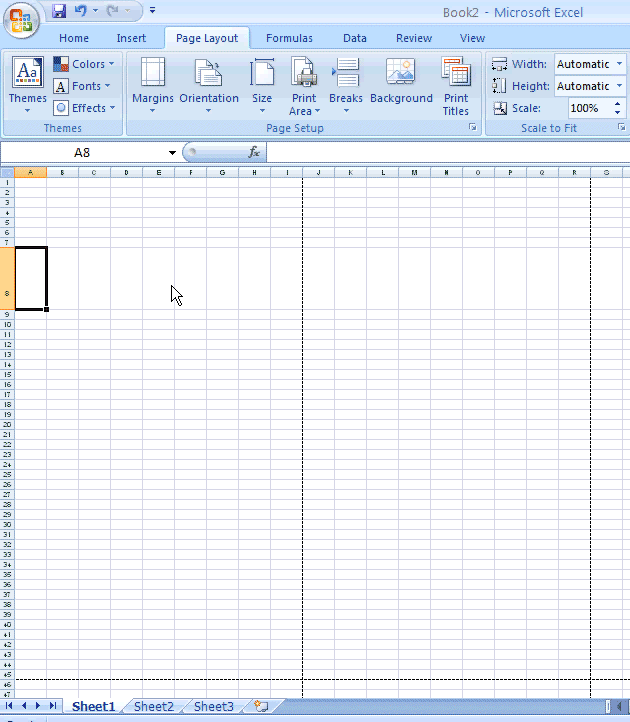Open the Width Automatic dropdown
Viewport: 630px width, 722px height.
[619, 64]
